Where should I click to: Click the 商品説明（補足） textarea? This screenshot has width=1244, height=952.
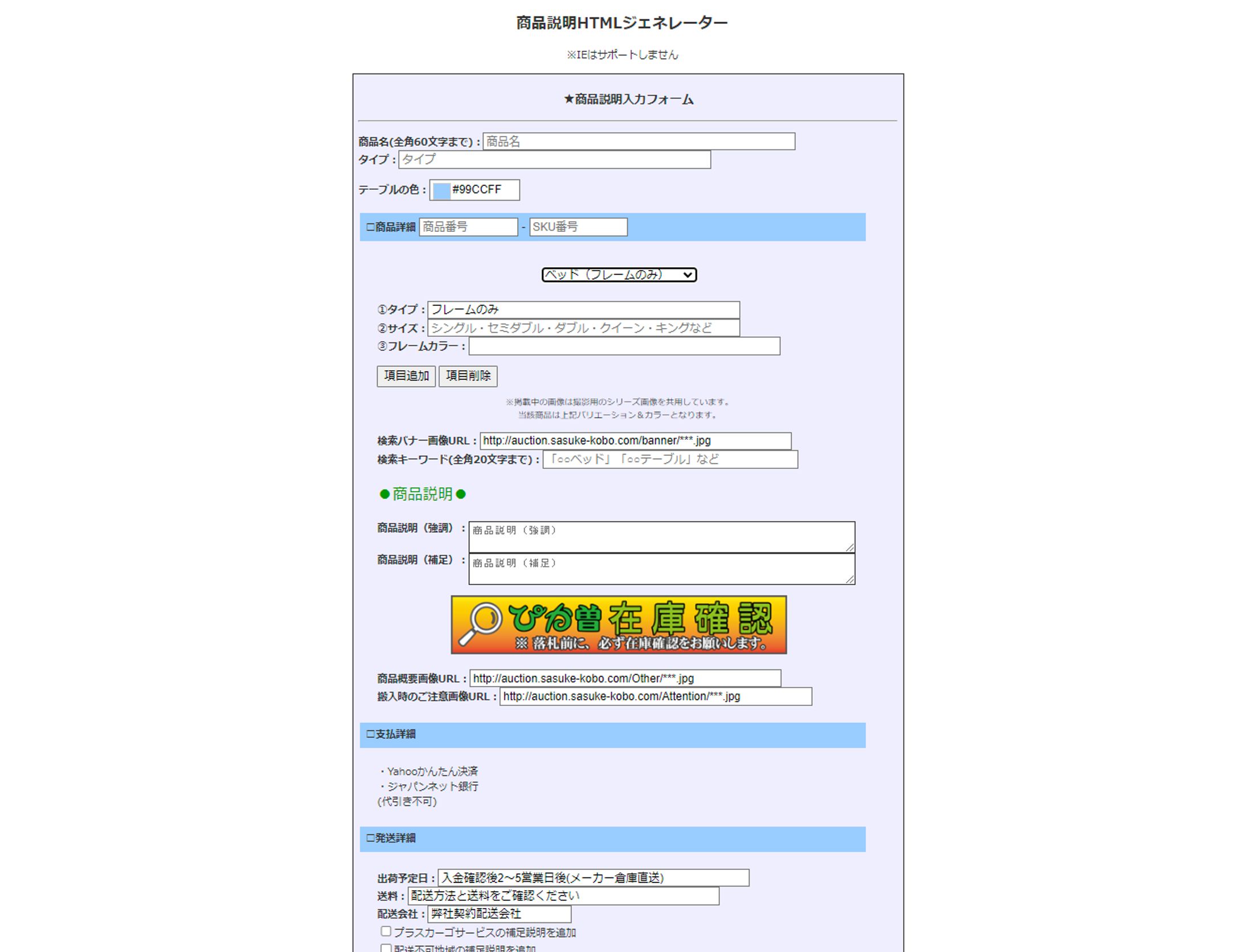[661, 569]
